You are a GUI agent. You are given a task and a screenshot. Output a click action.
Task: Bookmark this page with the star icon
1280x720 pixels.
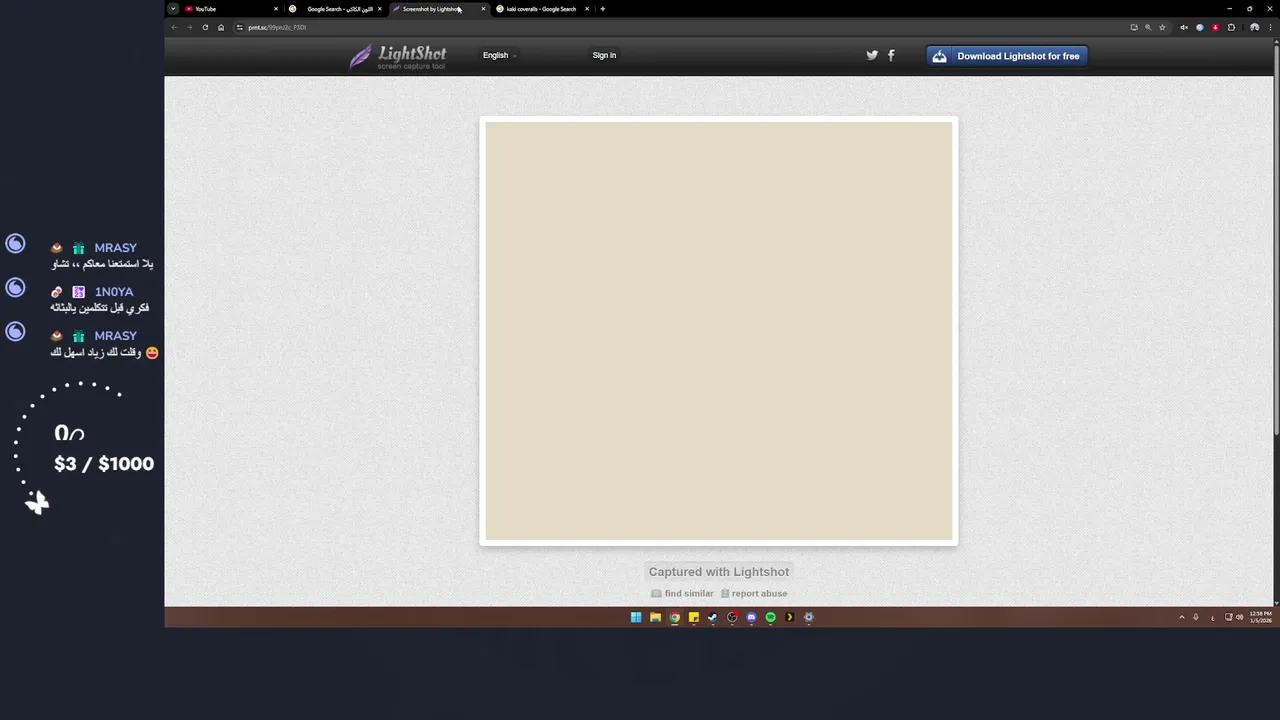[1162, 27]
